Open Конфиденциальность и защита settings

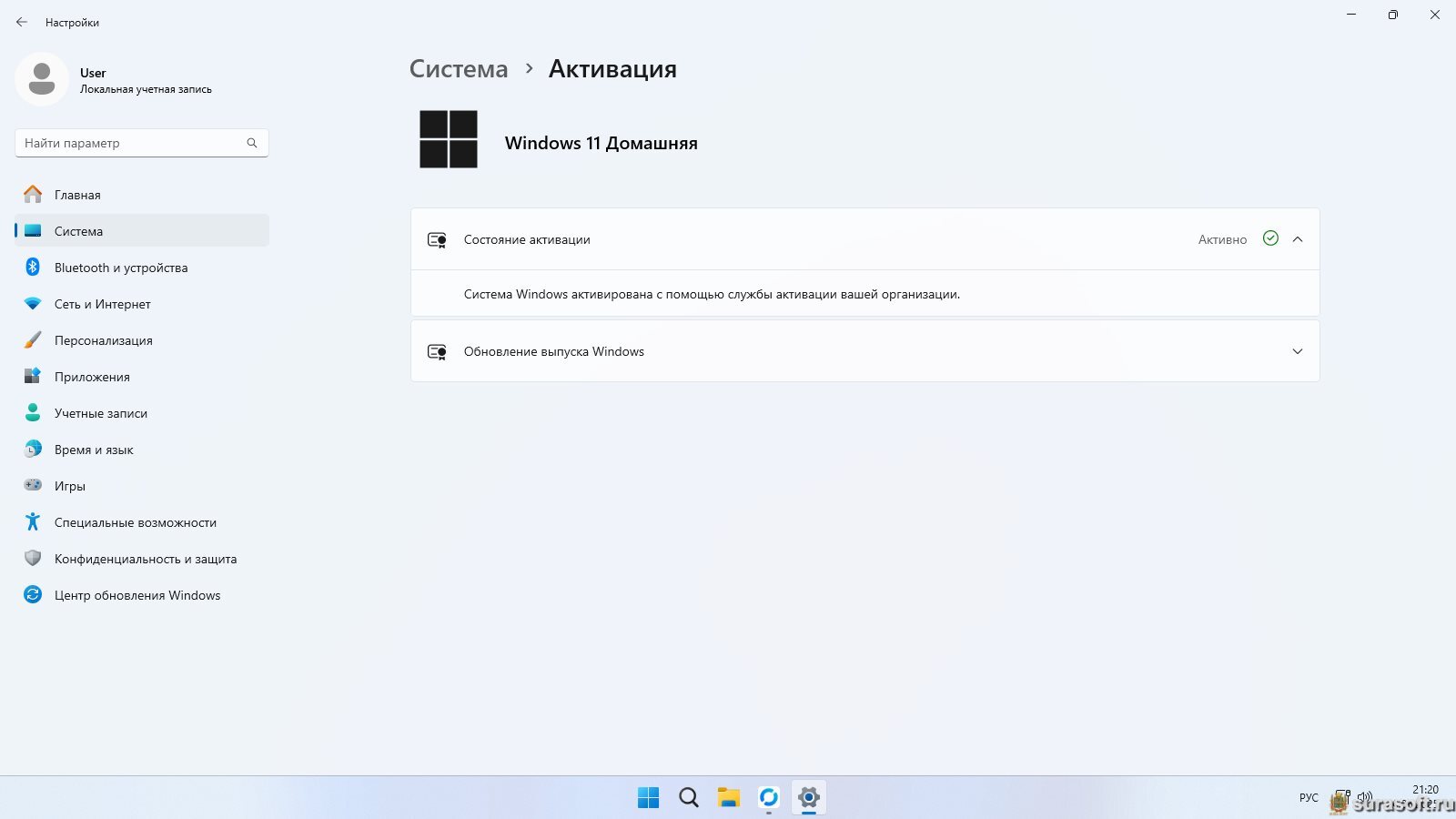[x=142, y=558]
